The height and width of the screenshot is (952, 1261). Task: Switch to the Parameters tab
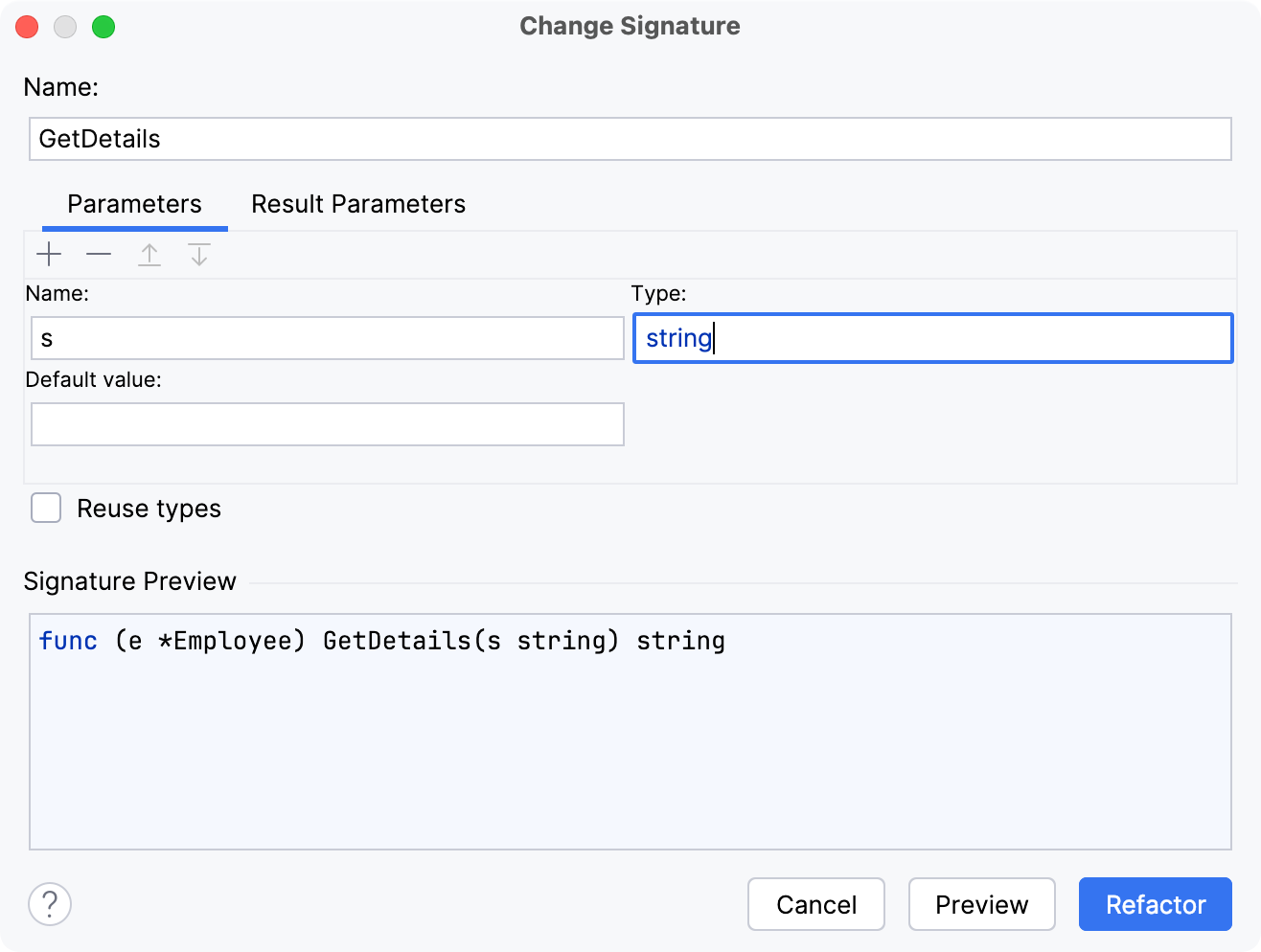[134, 204]
